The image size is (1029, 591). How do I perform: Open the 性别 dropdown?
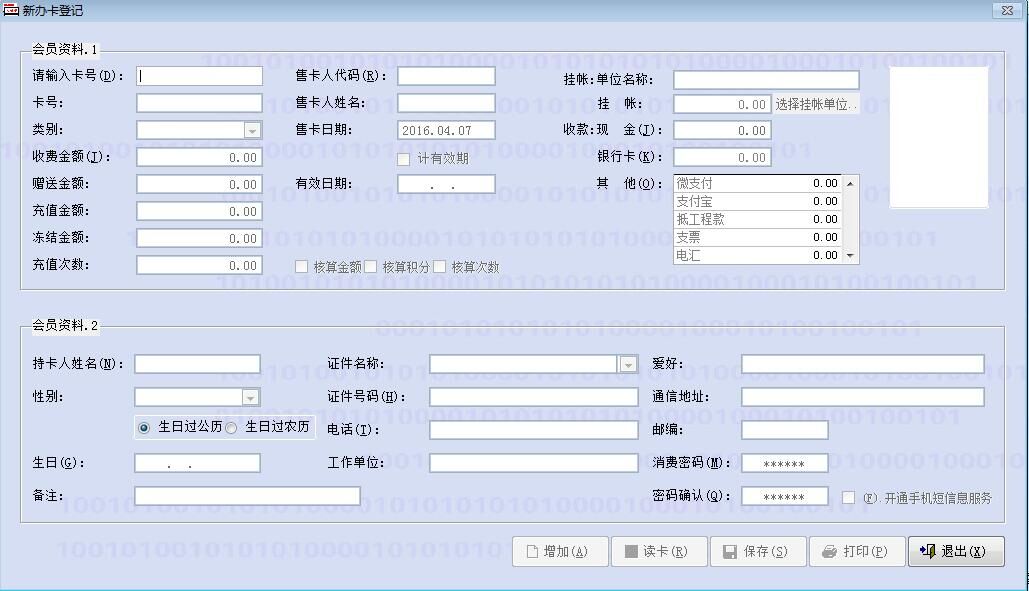point(250,398)
